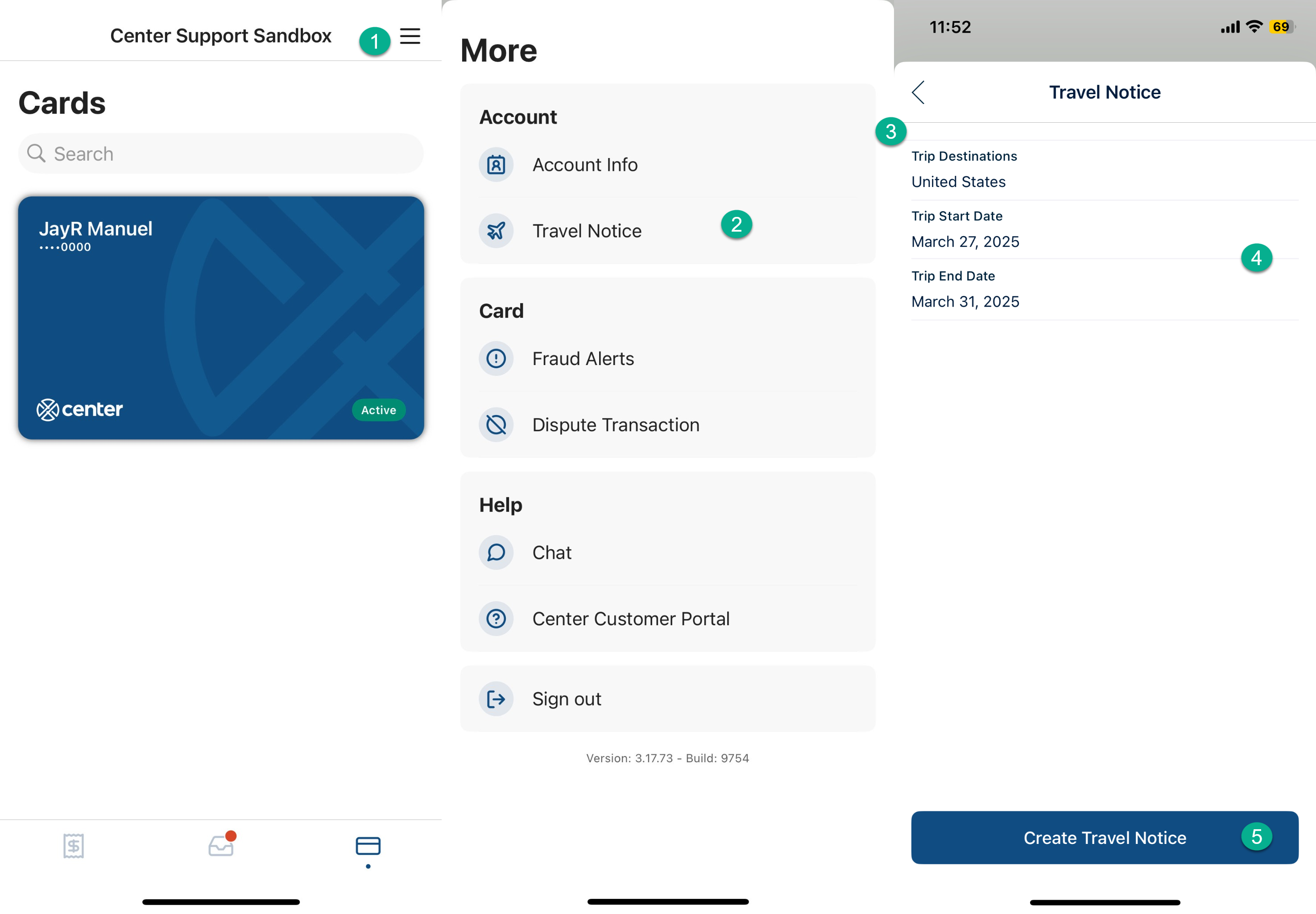Click the Travel Notice airplane icon

[x=496, y=231]
